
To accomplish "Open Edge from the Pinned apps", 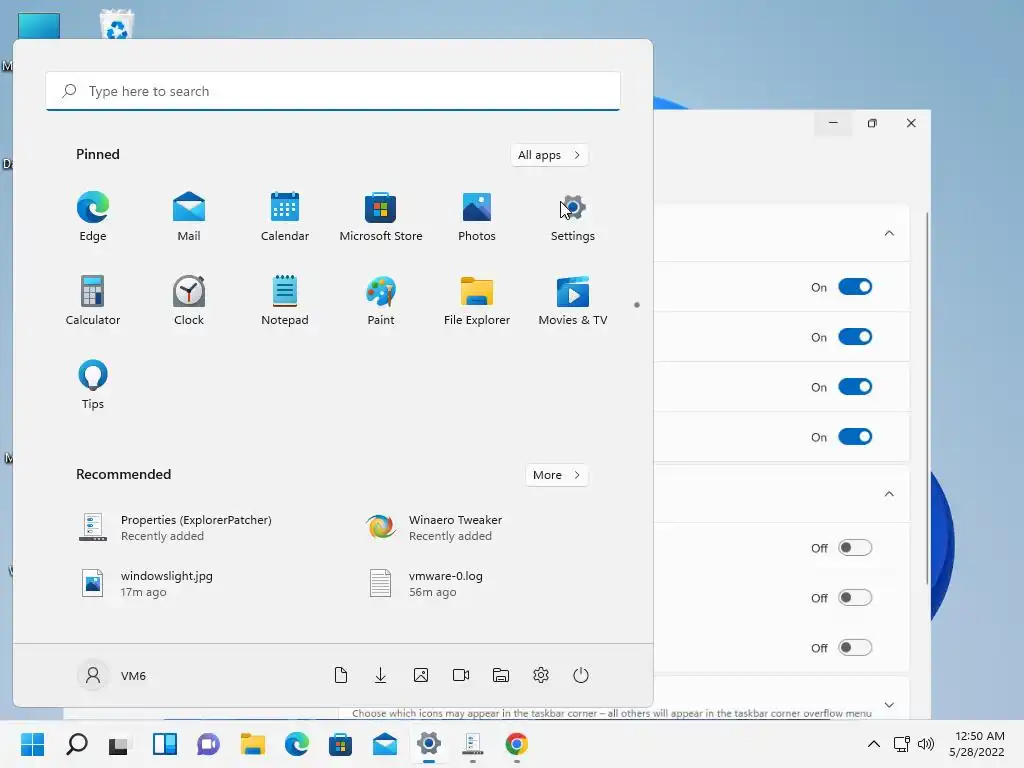I will [93, 217].
